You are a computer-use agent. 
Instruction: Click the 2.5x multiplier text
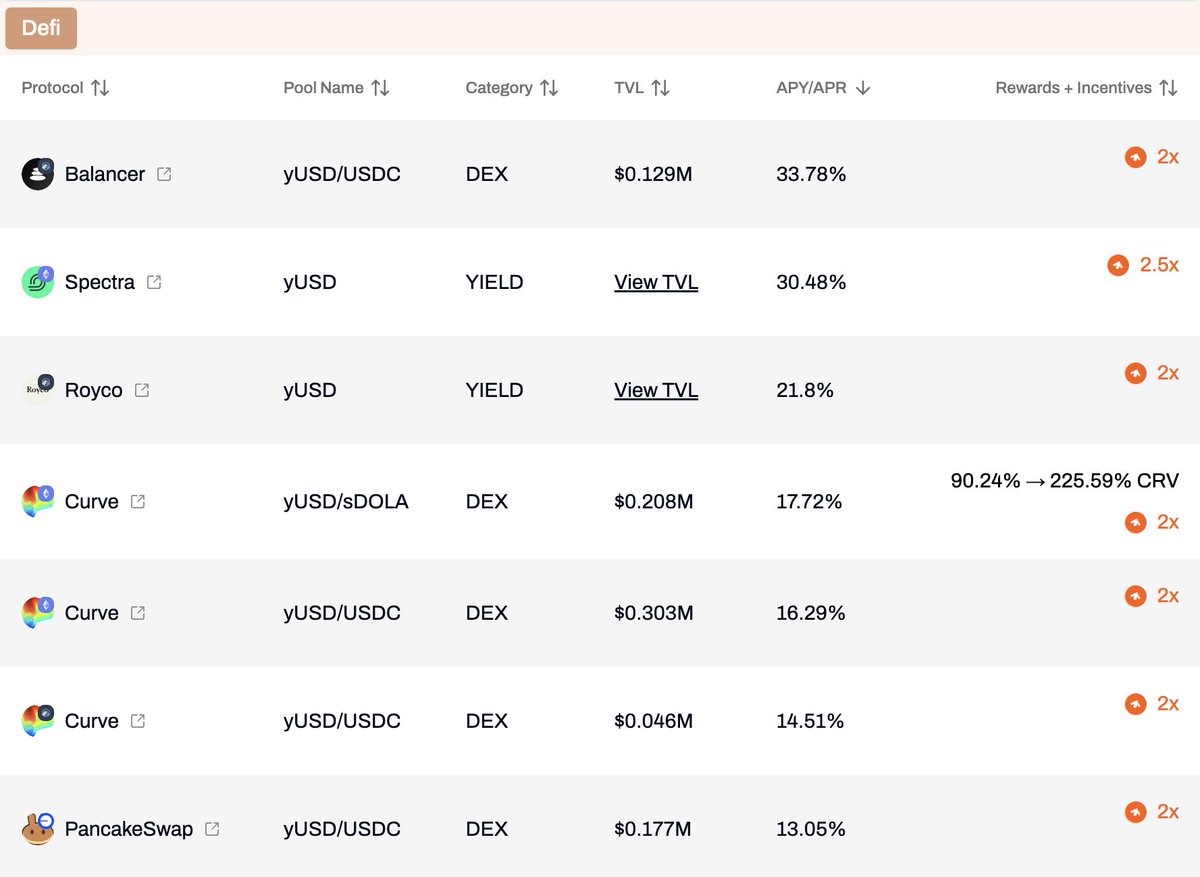[1159, 265]
